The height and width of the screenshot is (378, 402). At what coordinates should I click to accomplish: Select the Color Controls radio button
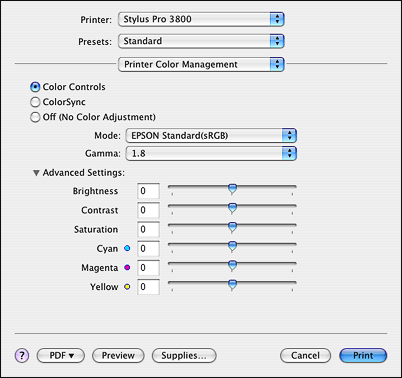coord(35,87)
